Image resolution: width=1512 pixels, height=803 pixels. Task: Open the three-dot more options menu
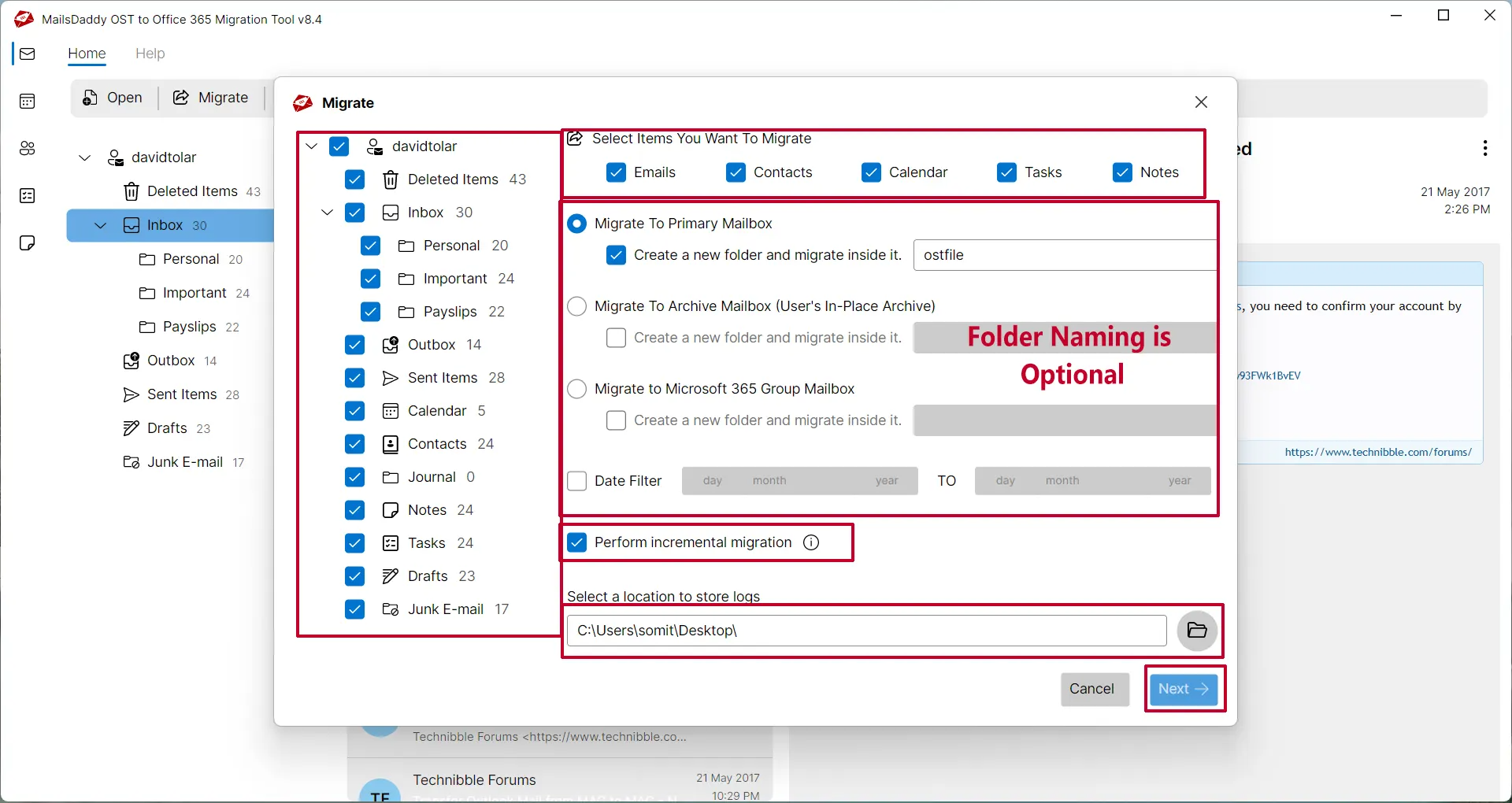pyautogui.click(x=1484, y=148)
